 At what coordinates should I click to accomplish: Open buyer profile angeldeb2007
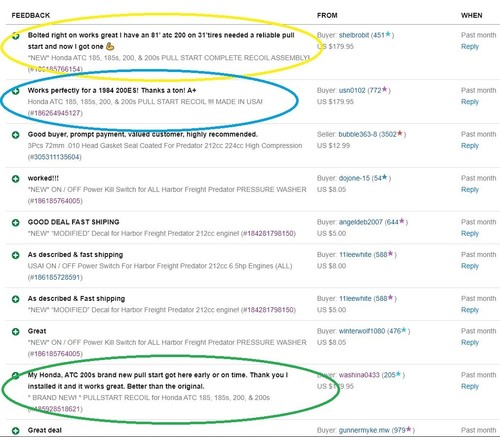[x=361, y=222]
